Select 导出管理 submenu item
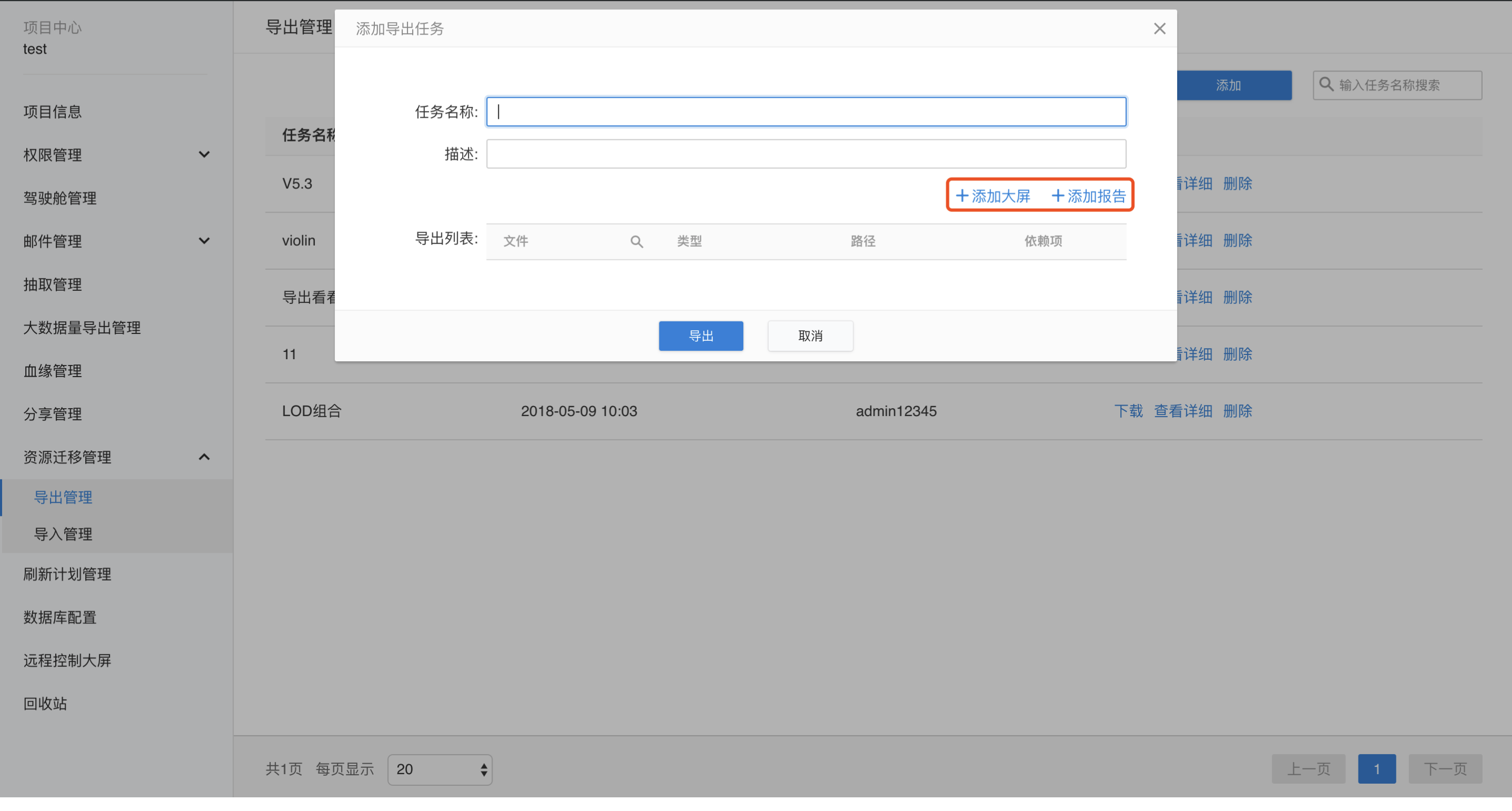Viewport: 1512px width, 811px height. point(63,498)
